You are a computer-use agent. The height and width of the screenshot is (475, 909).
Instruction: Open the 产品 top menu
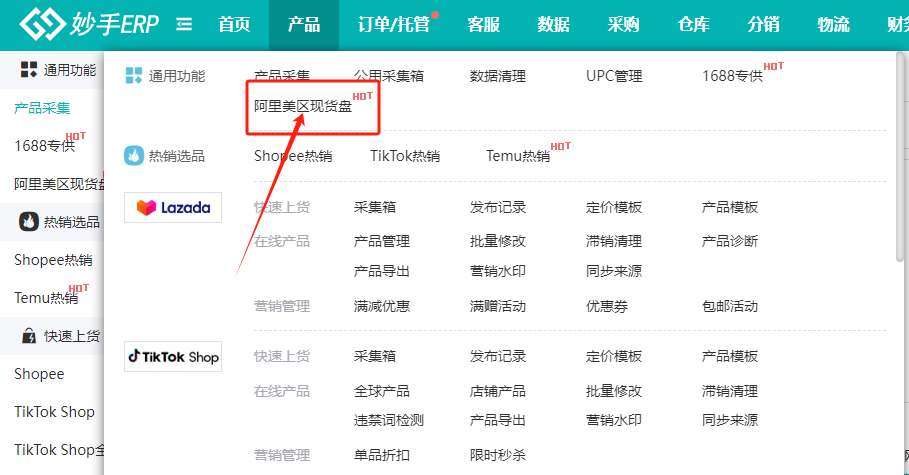(x=304, y=24)
